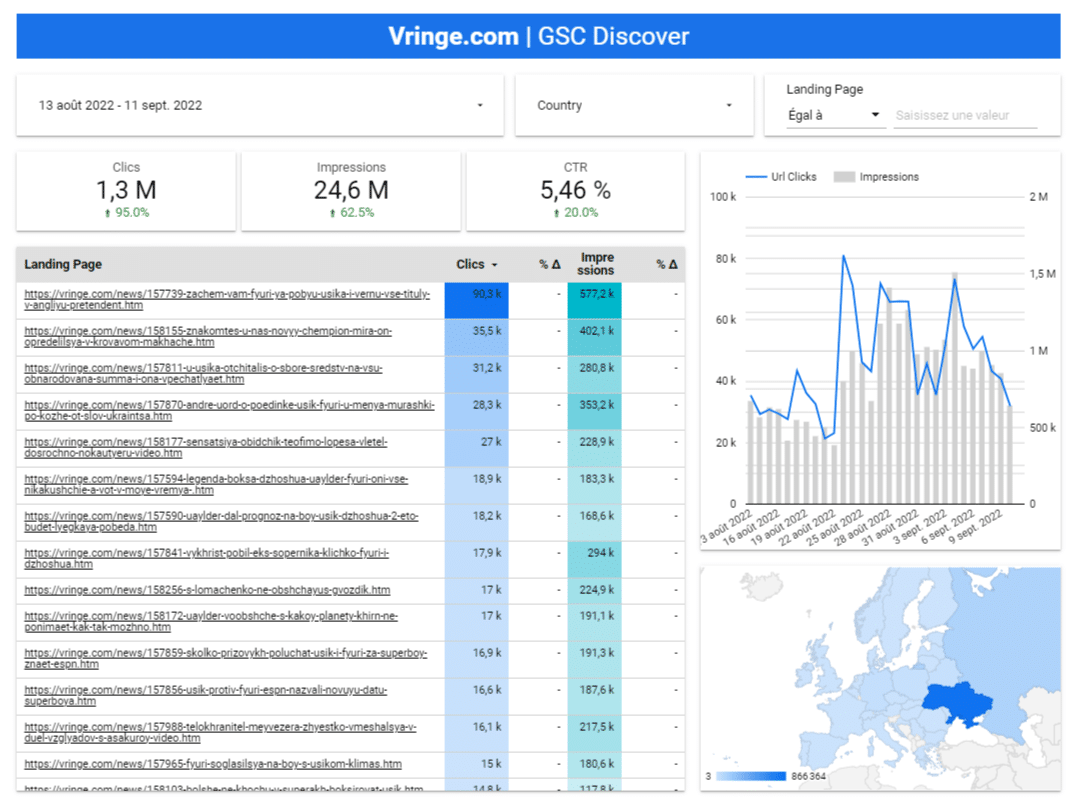Viewport: 1076px width, 808px height.
Task: Click the 27 k clicks cell
Action: coord(476,448)
